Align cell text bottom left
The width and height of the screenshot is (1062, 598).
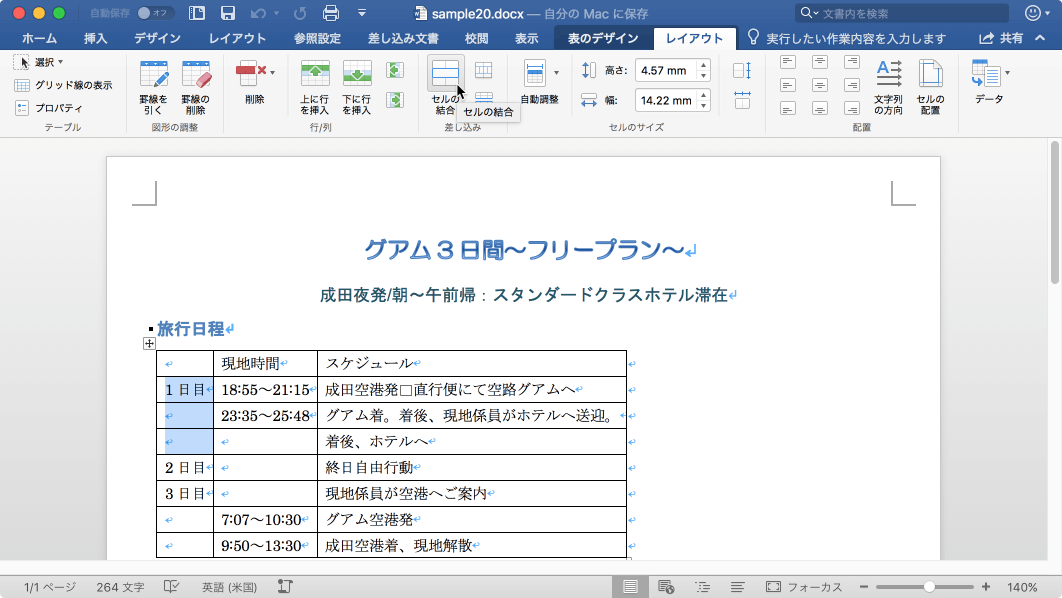[788, 108]
